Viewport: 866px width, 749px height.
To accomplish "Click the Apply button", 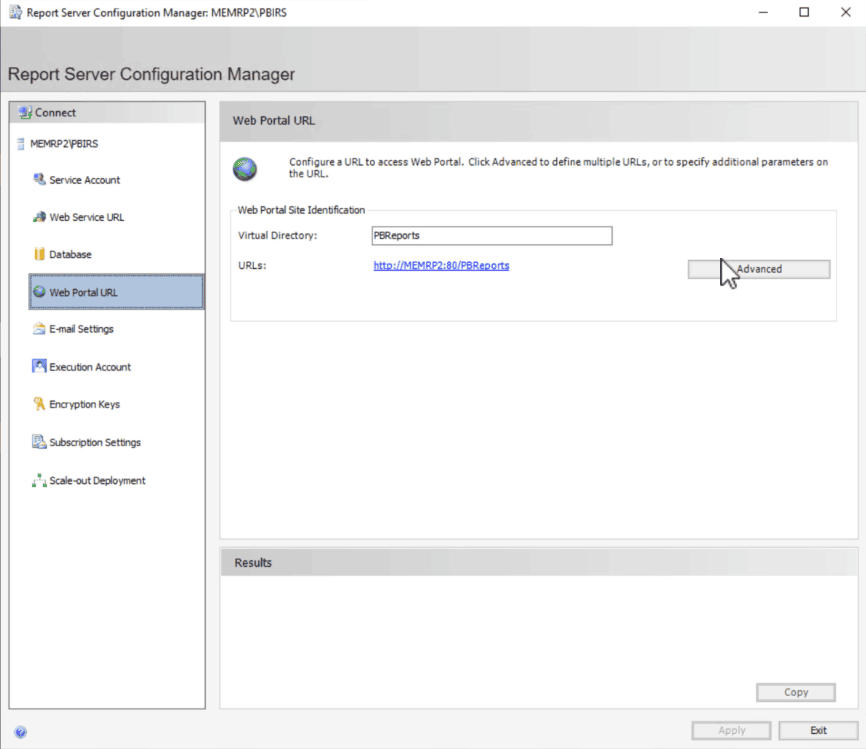I will pos(731,730).
